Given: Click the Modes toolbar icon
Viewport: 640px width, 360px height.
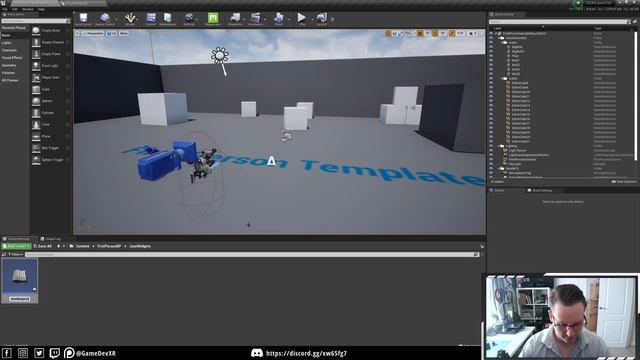Looking at the screenshot, I should [x=130, y=19].
